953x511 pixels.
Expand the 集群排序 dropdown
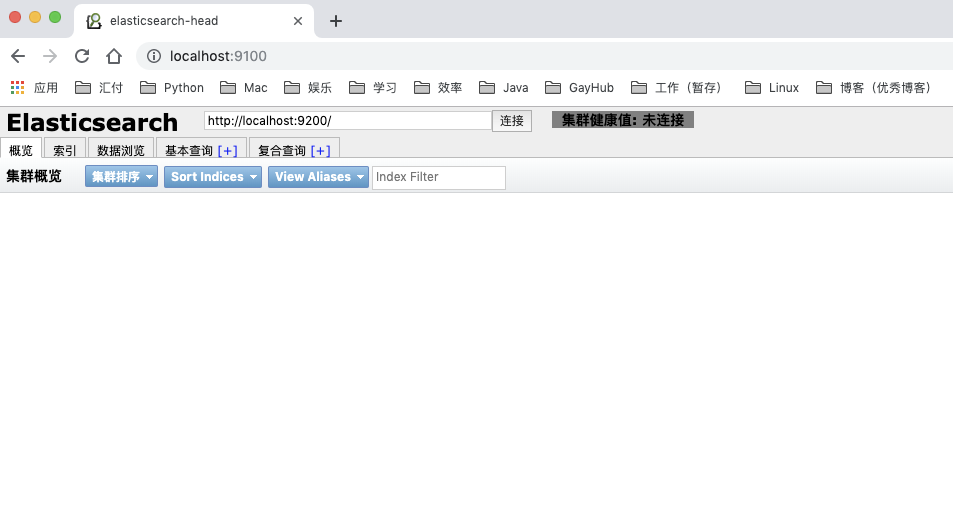[122, 177]
